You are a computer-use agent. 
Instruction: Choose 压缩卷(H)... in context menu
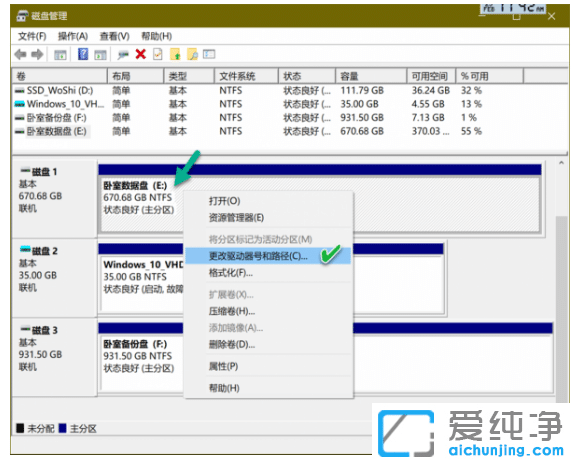268,311
